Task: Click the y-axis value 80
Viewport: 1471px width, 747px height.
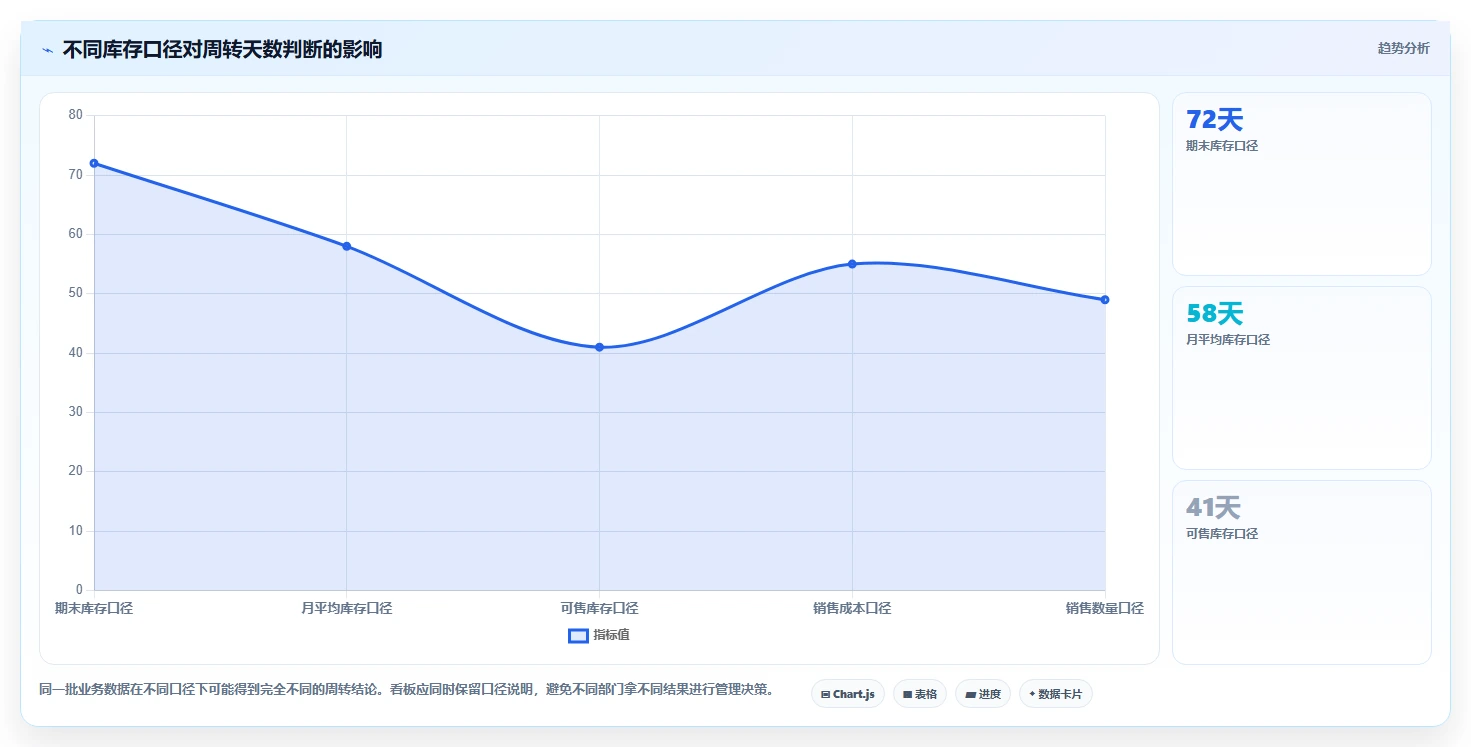Action: pos(76,115)
